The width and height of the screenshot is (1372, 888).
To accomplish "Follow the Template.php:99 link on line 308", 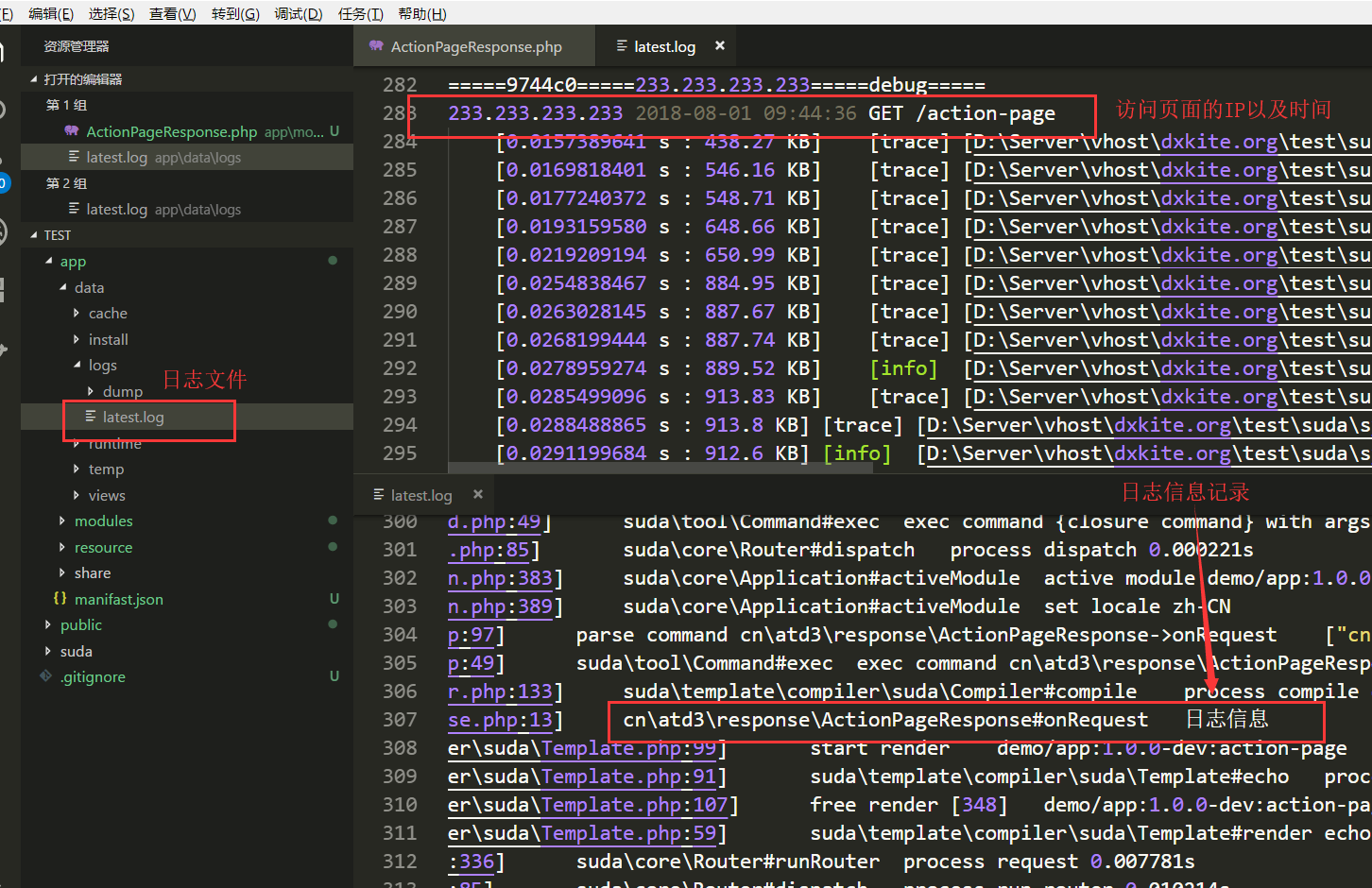I will [628, 748].
